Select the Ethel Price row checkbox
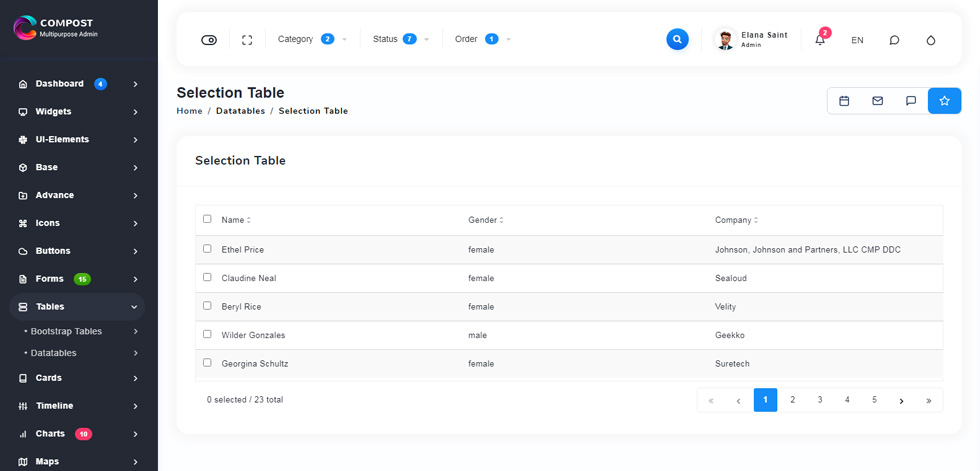 (x=207, y=248)
